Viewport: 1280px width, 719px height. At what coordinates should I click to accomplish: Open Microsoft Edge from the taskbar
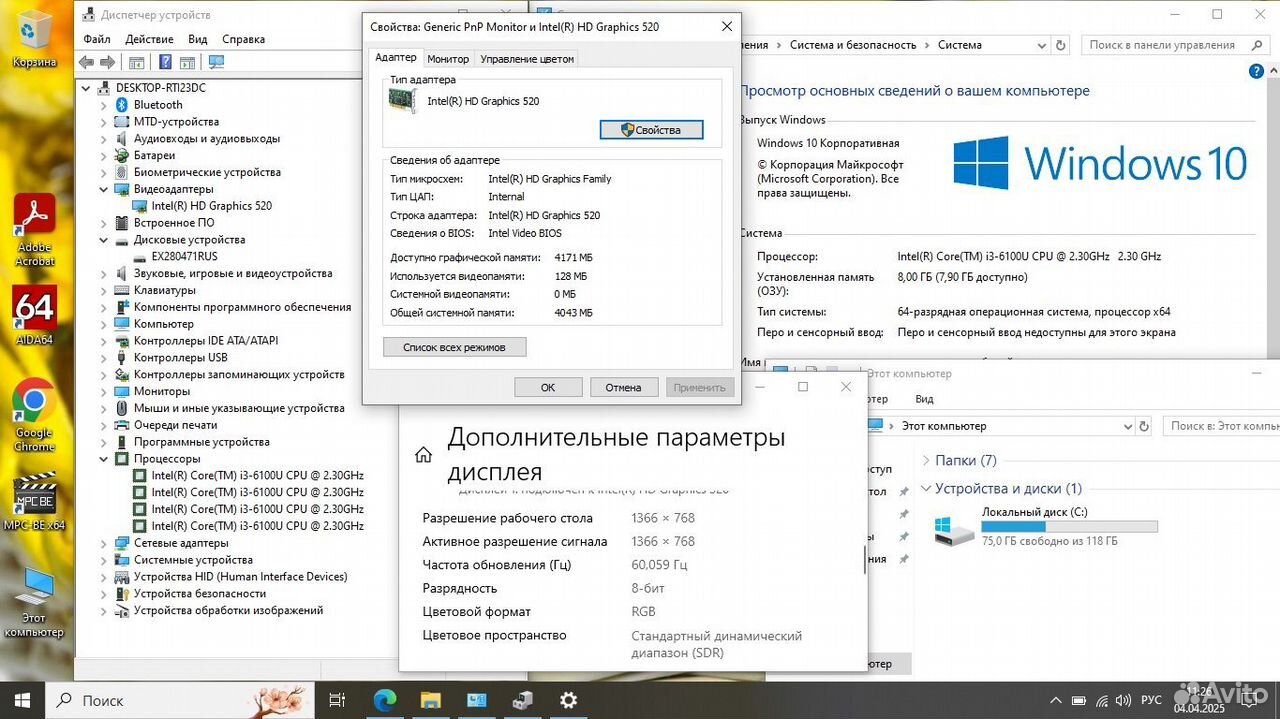click(385, 700)
